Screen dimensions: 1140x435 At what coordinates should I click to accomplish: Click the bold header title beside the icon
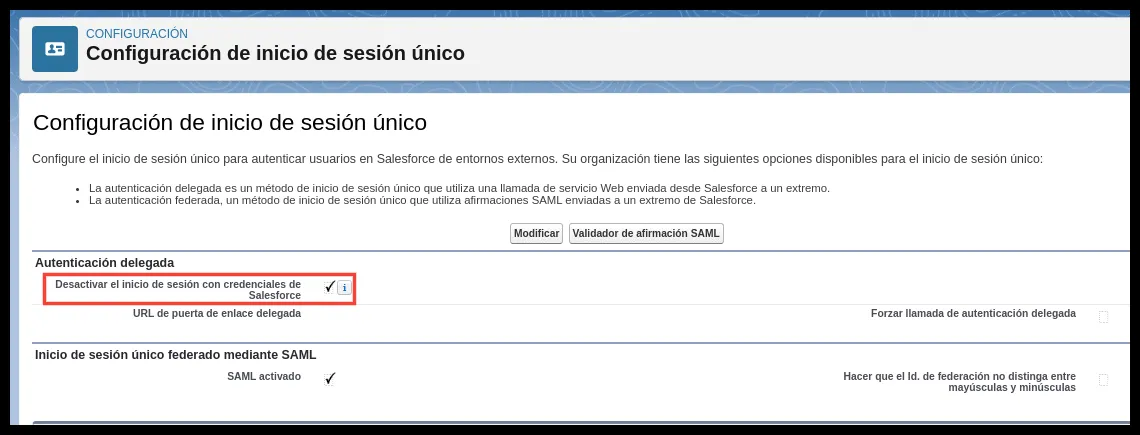coord(276,53)
